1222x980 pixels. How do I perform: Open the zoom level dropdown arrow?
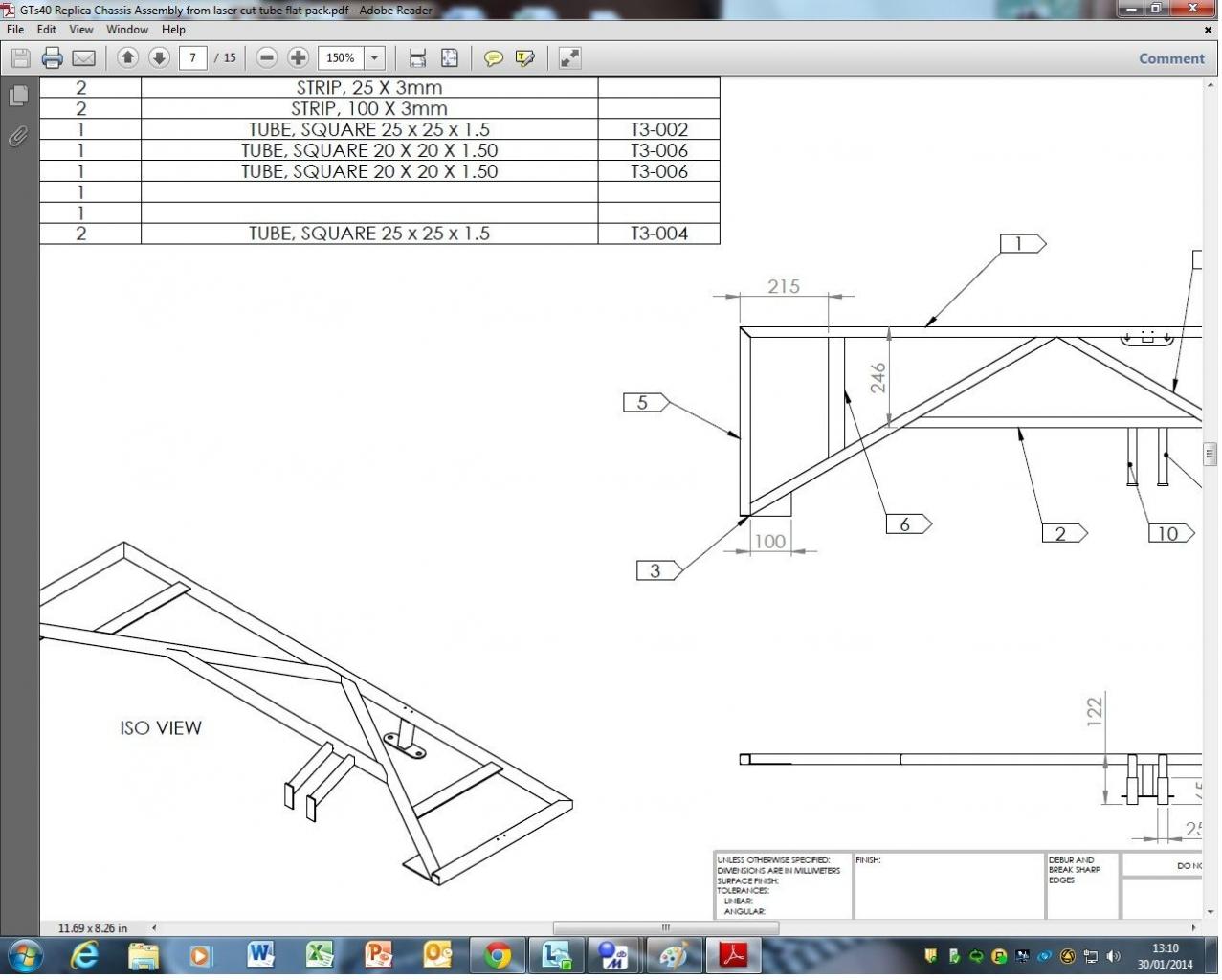375,58
